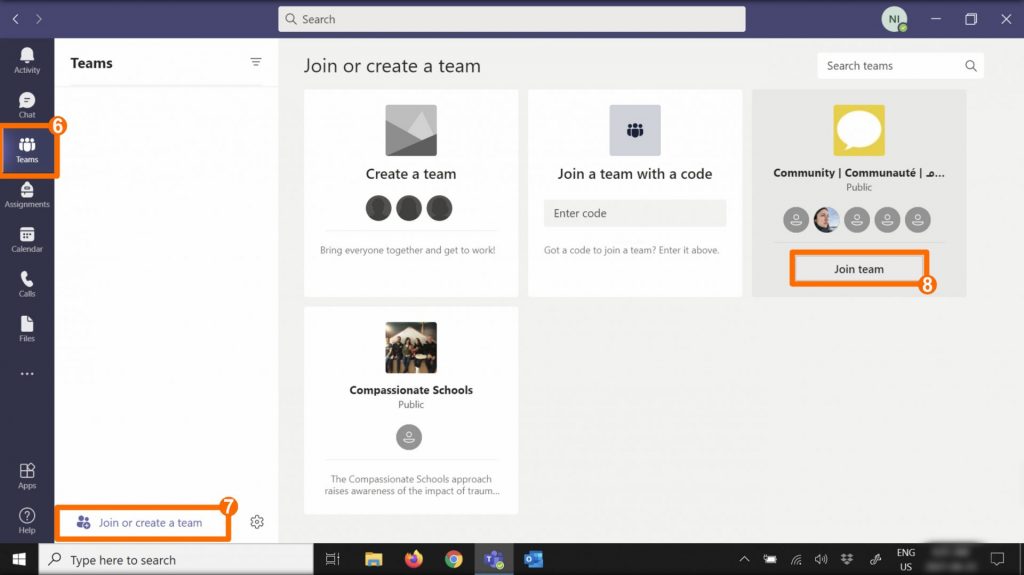Click the member avatar under Compassionate Schools
The height and width of the screenshot is (575, 1024).
[409, 437]
